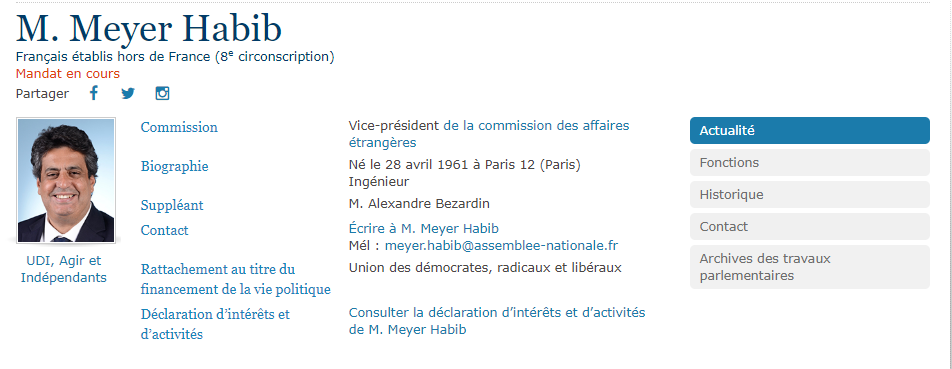Open the Instagram share icon
The height and width of the screenshot is (369, 952).
tap(162, 93)
